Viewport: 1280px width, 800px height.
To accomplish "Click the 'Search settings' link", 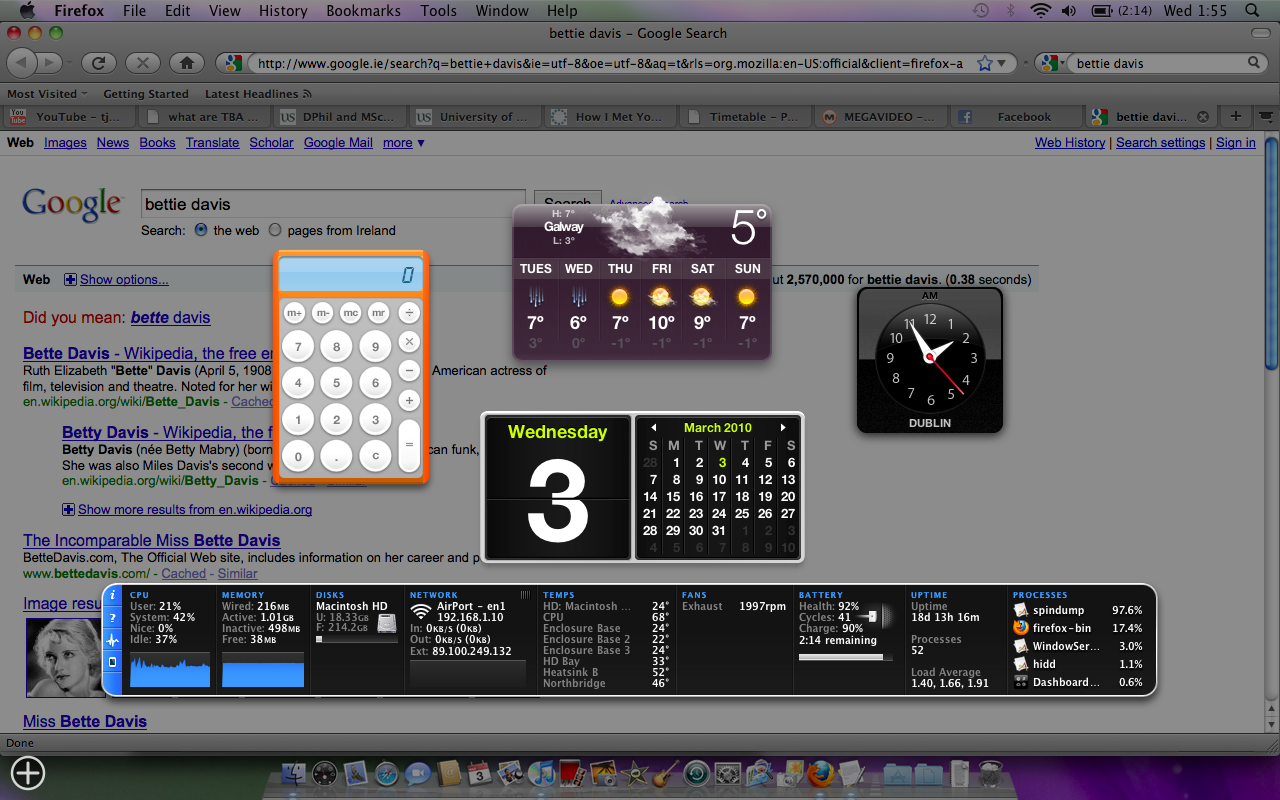I will pyautogui.click(x=1160, y=143).
